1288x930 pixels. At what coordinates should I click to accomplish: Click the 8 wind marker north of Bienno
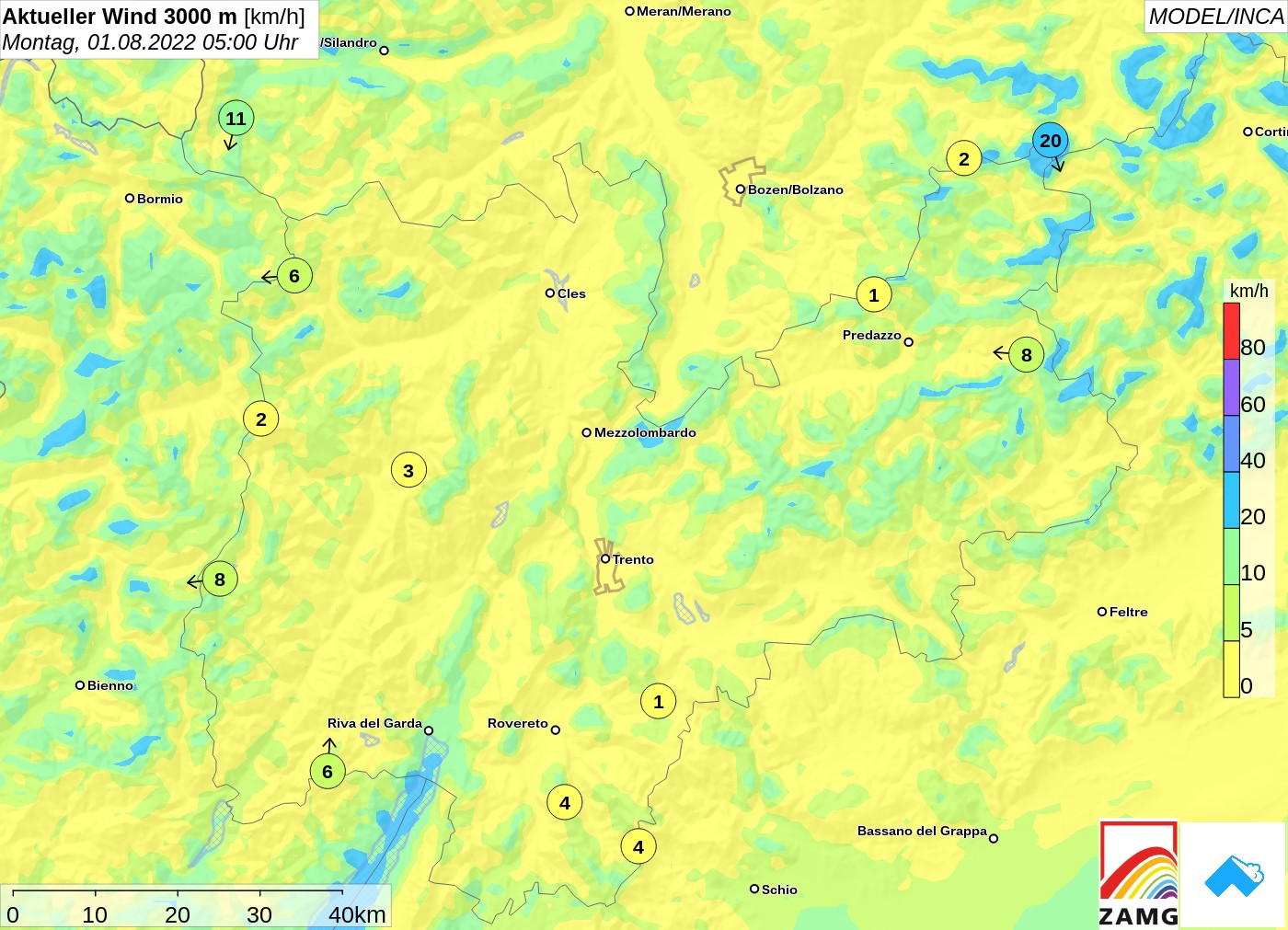[x=220, y=580]
